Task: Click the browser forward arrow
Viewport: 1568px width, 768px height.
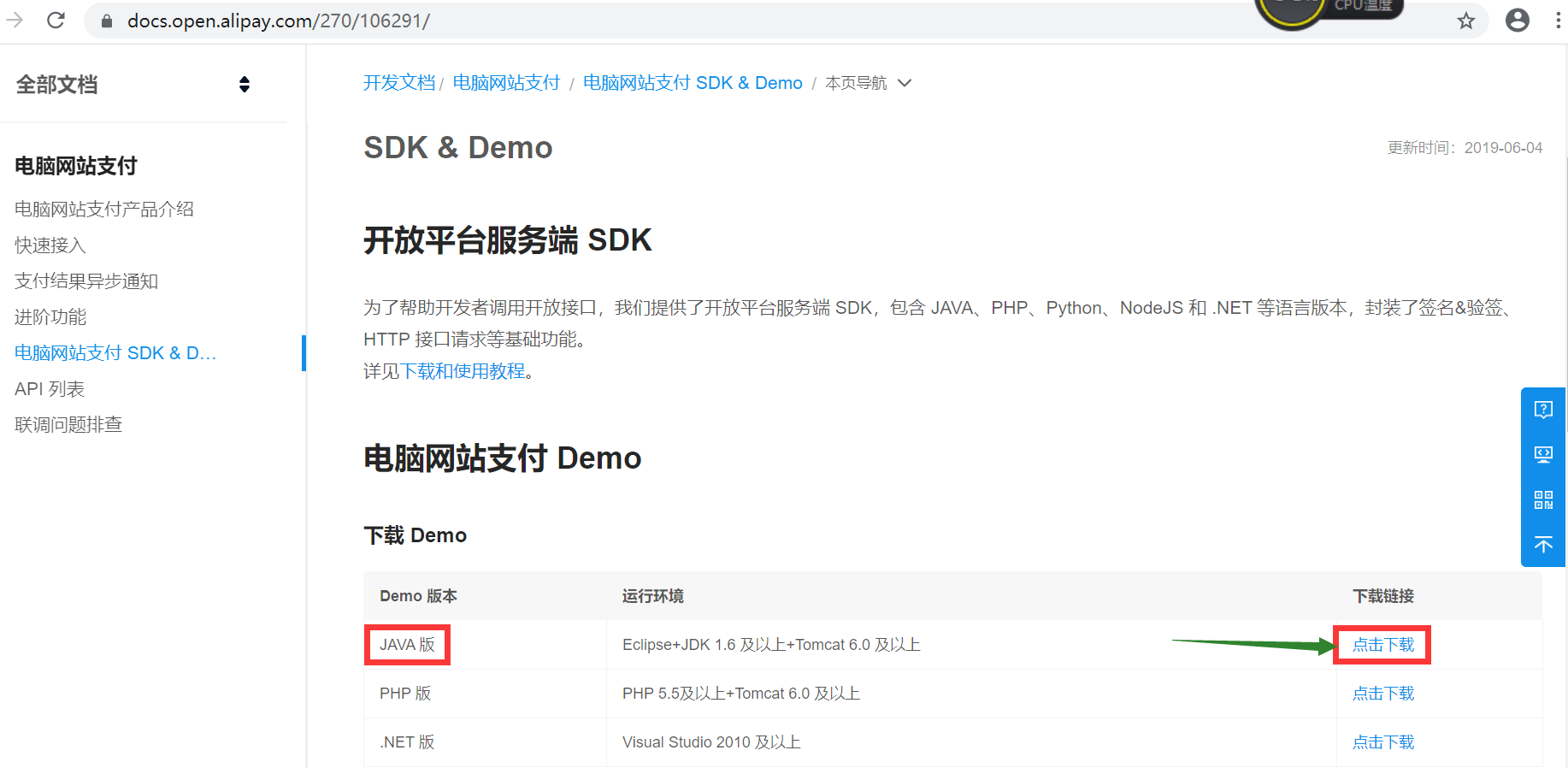Action: (15, 20)
